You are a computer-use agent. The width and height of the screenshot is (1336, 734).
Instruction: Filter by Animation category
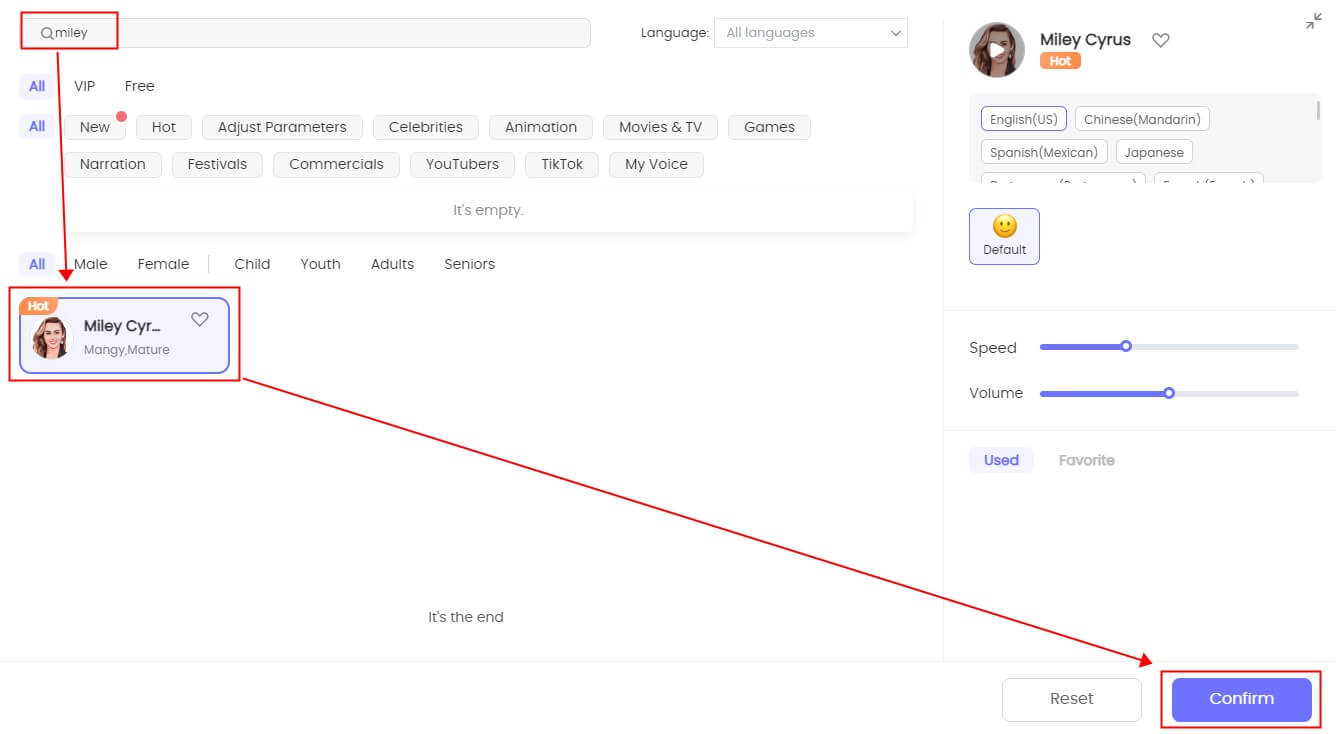click(541, 127)
